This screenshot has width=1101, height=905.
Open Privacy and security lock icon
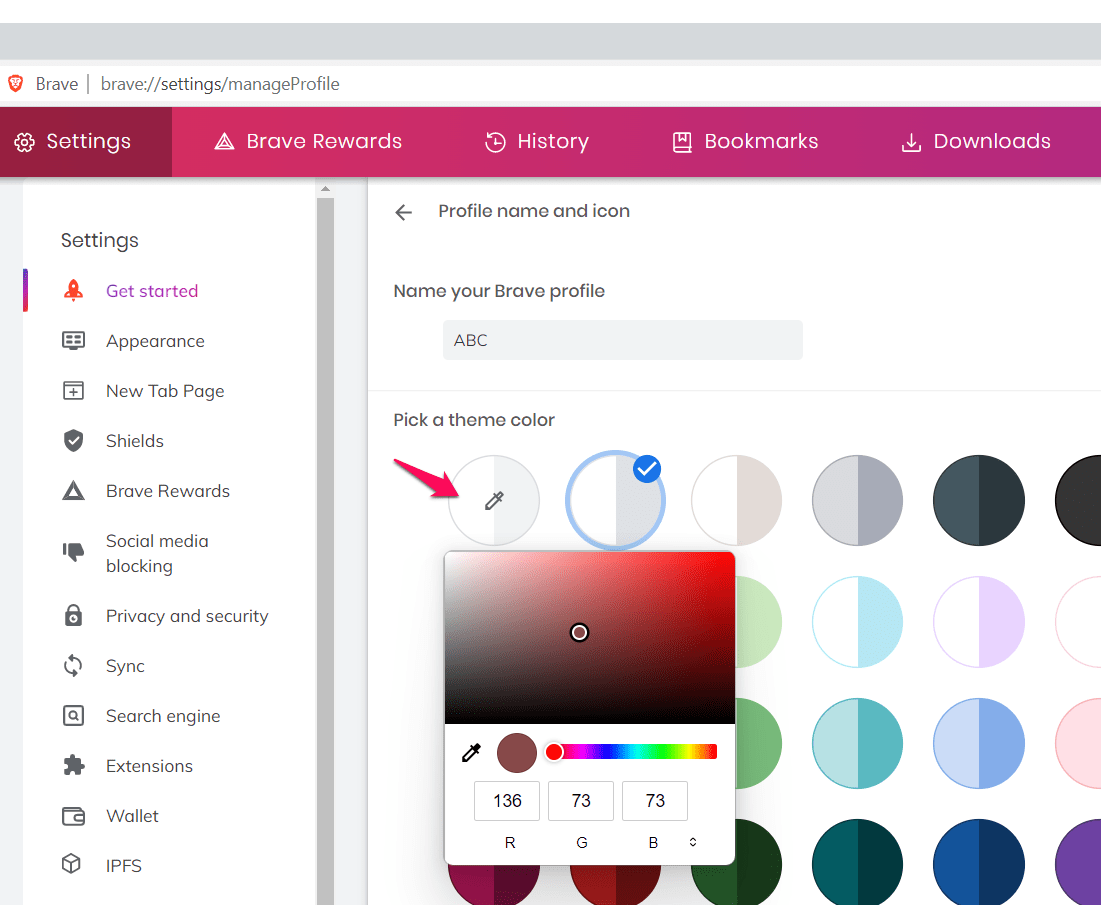[73, 615]
